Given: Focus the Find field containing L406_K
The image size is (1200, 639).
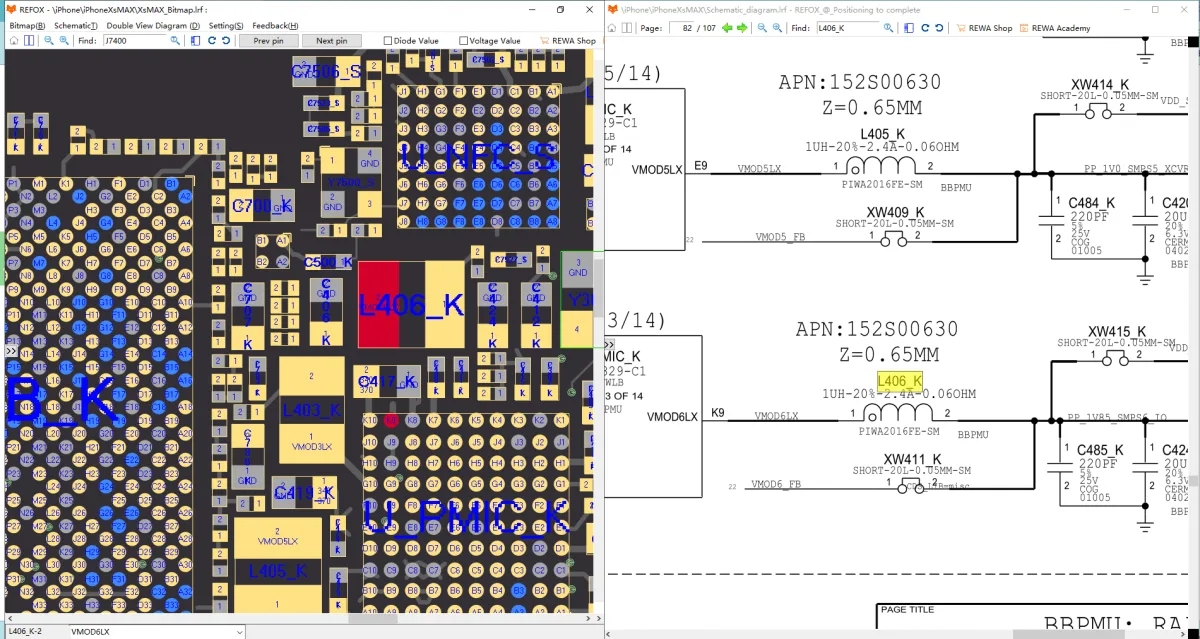Looking at the screenshot, I should 847,28.
